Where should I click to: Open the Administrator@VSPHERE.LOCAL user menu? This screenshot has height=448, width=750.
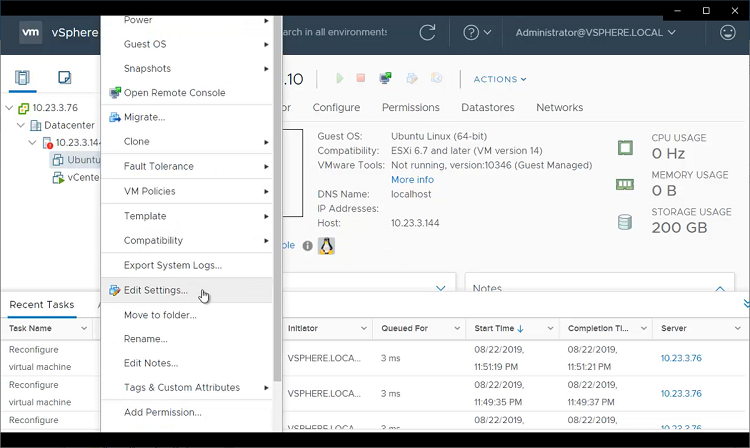(x=596, y=33)
